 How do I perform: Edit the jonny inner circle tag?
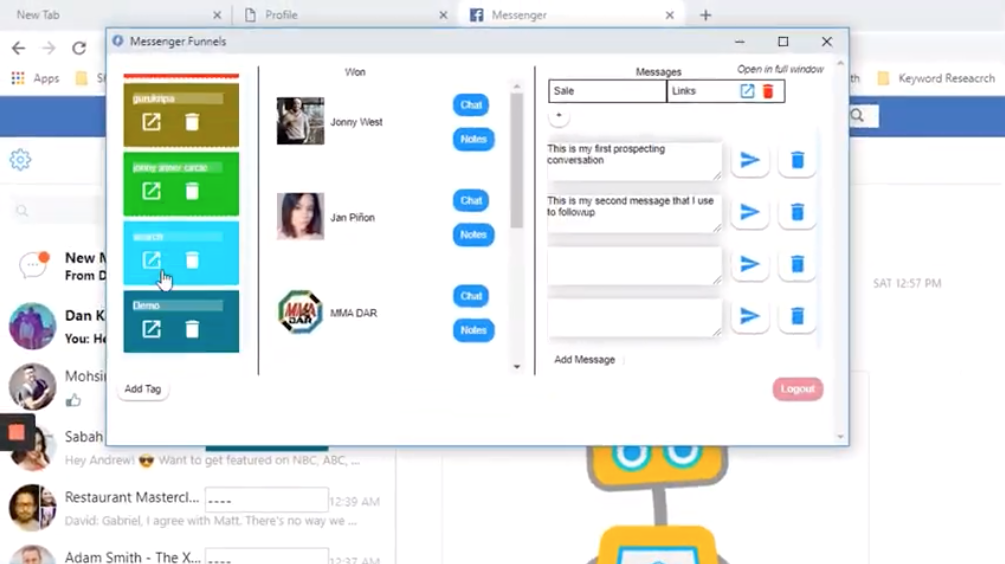point(151,191)
